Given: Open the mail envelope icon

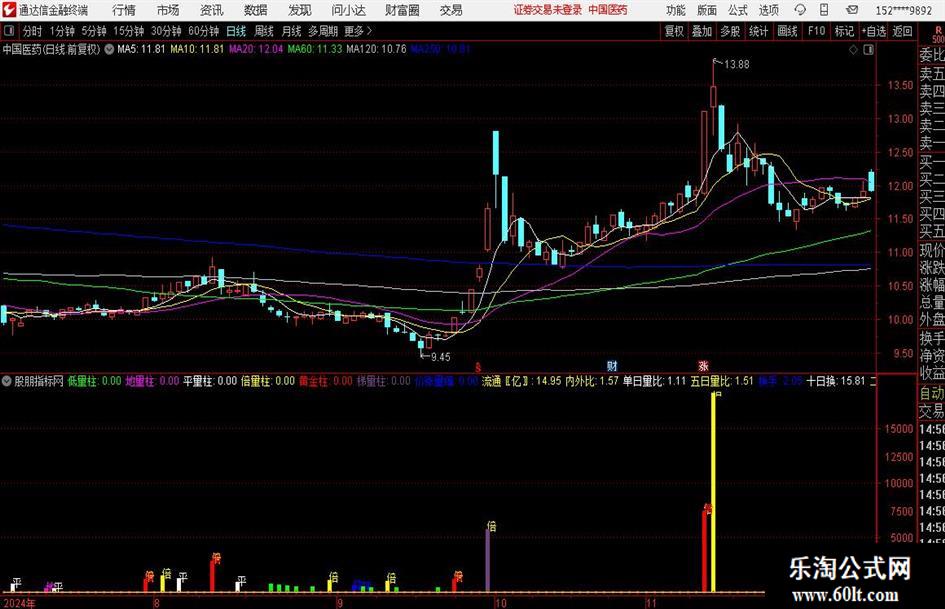Looking at the screenshot, I should coord(852,10).
